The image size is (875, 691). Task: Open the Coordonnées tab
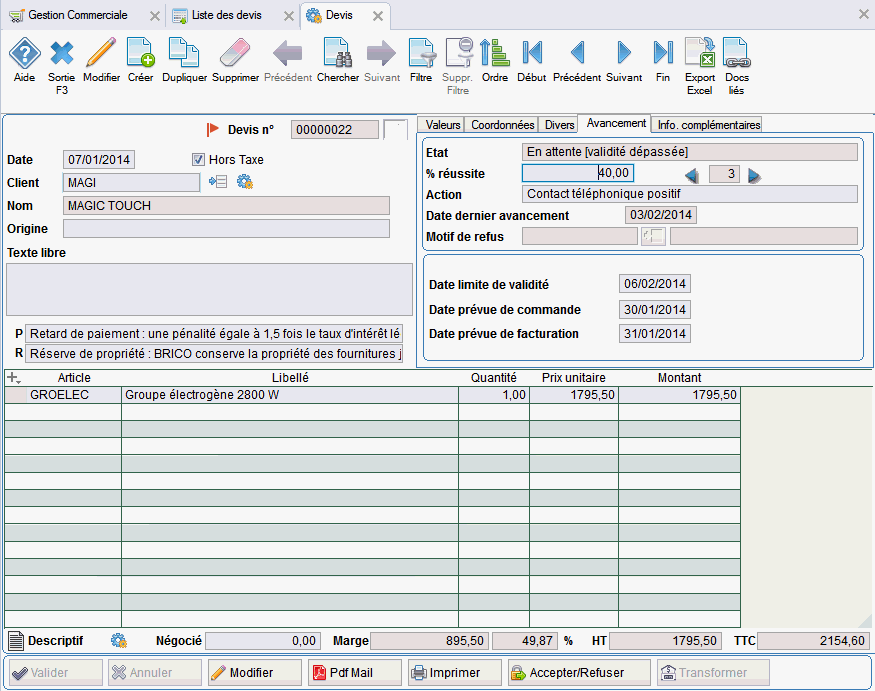(x=502, y=125)
